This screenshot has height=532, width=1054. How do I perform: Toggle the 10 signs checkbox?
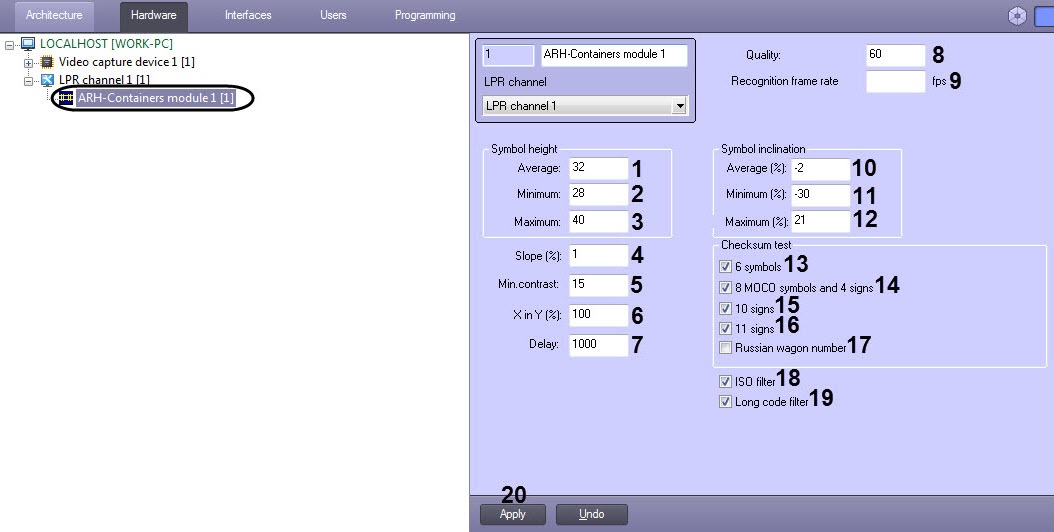tap(725, 308)
